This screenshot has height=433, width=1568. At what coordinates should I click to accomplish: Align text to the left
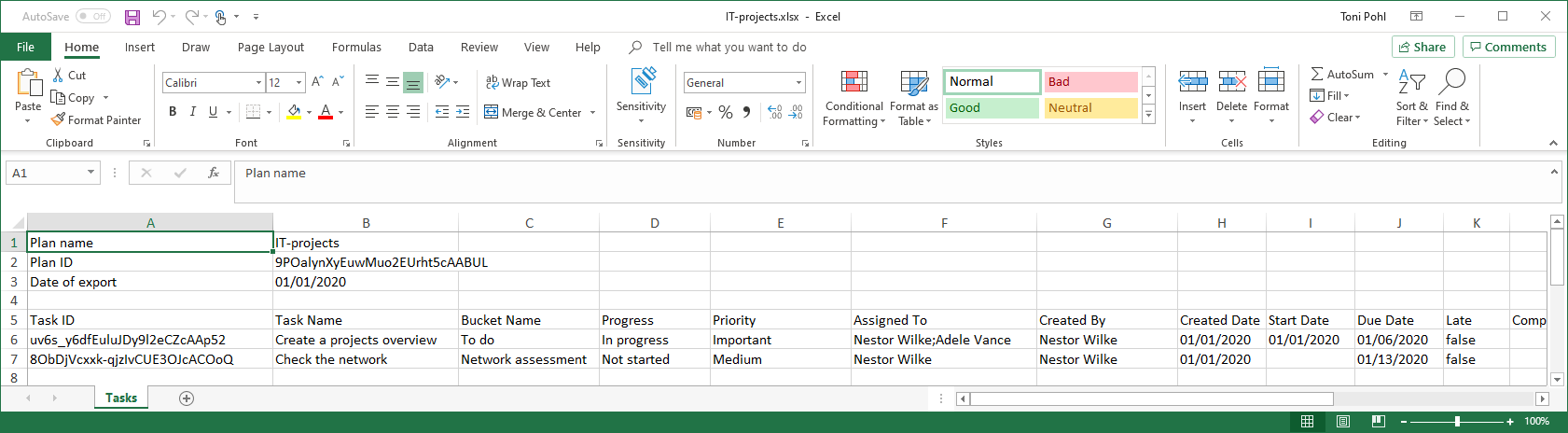pos(372,112)
